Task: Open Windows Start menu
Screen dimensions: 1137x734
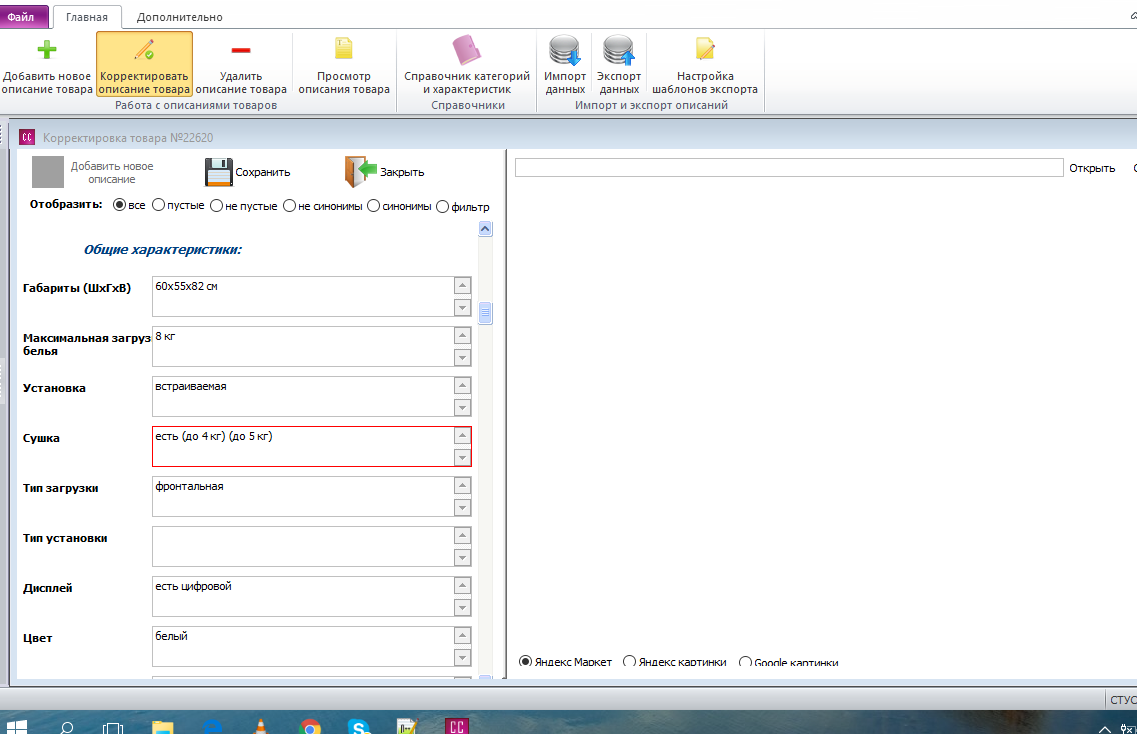Action: tap(16, 727)
